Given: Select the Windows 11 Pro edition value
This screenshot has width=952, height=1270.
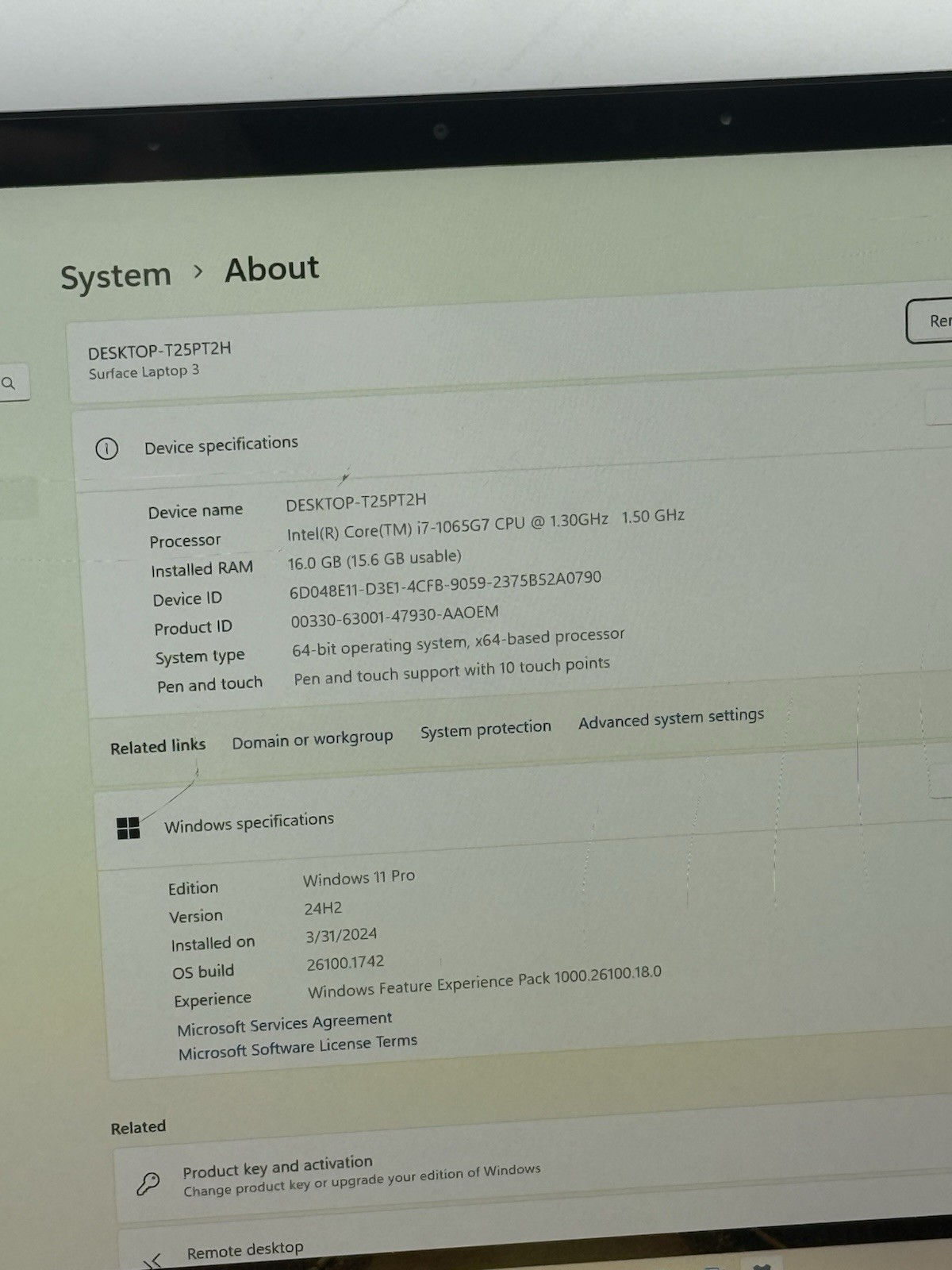Looking at the screenshot, I should [x=359, y=878].
